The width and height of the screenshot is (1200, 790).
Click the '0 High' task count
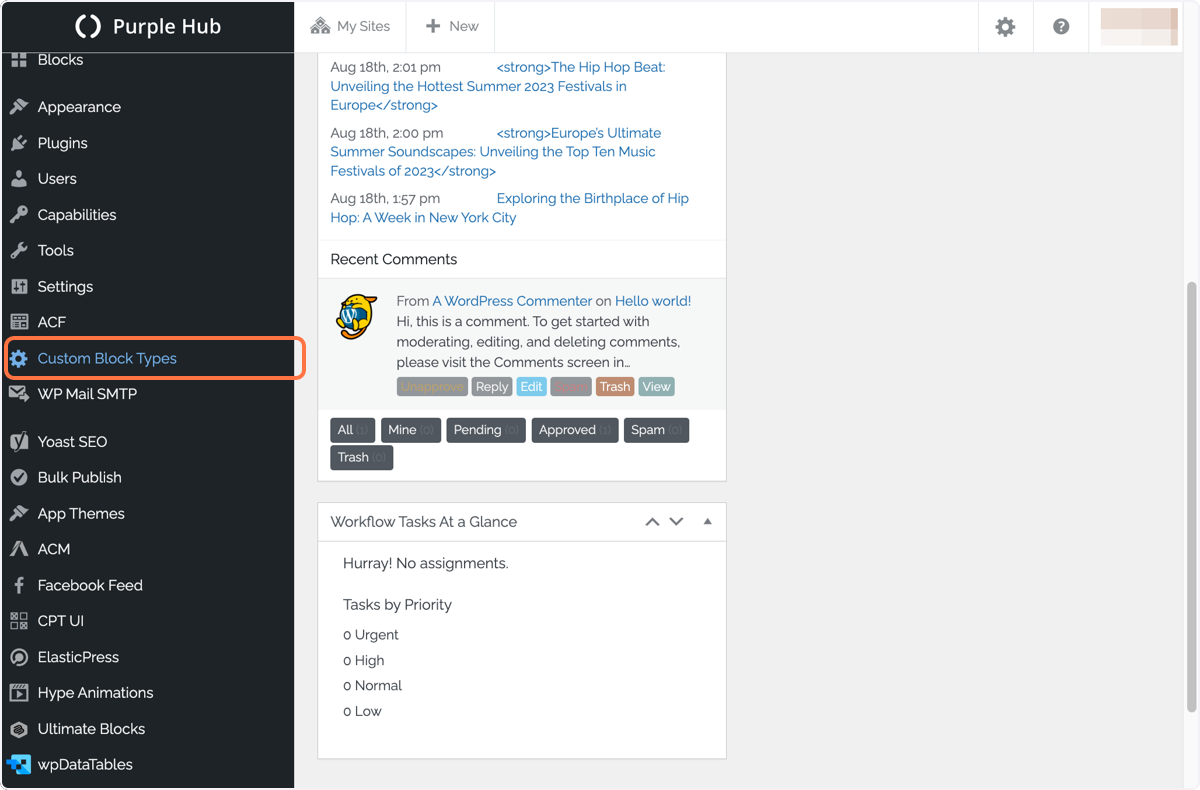[364, 661]
